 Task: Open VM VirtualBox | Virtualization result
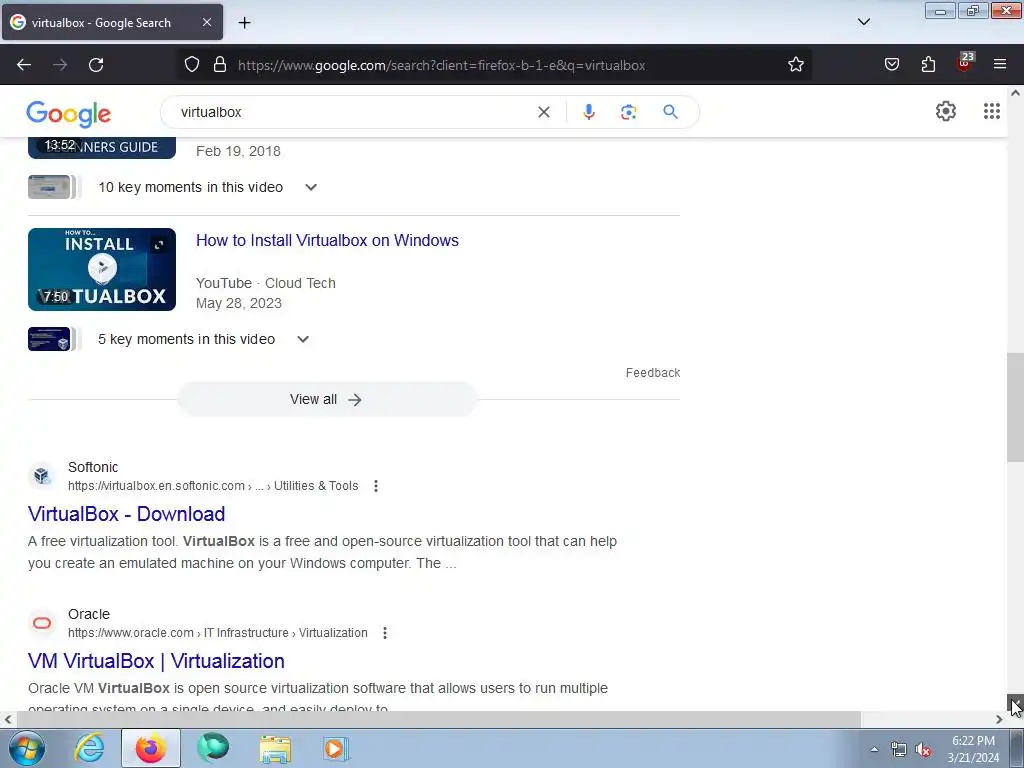pyautogui.click(x=156, y=661)
